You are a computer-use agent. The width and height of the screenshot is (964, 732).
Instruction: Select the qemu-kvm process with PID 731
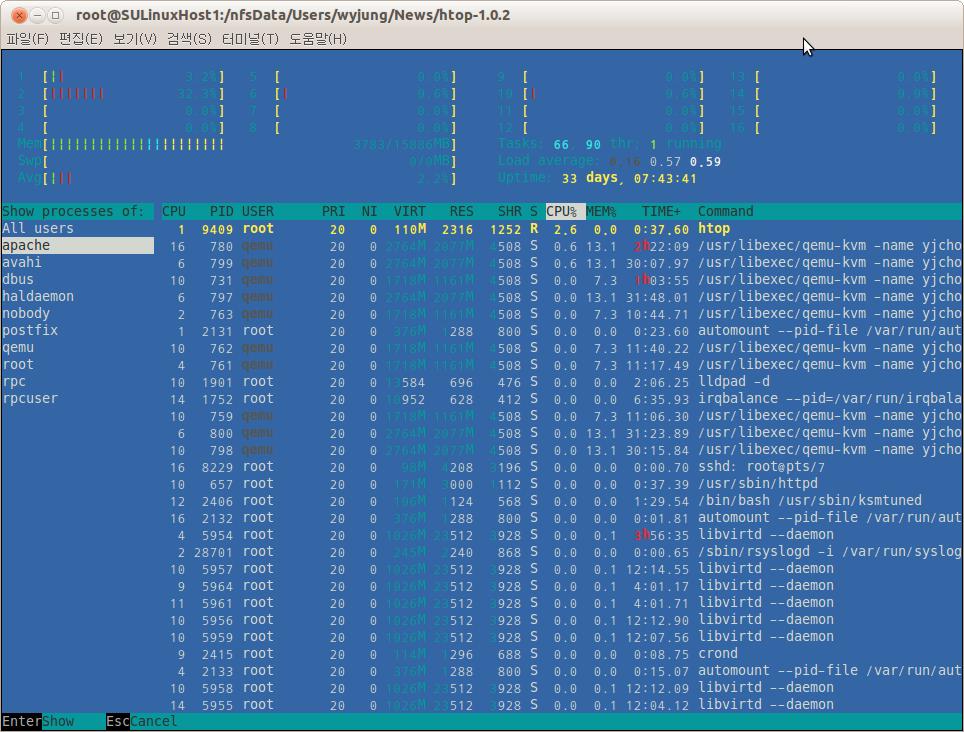pos(562,280)
